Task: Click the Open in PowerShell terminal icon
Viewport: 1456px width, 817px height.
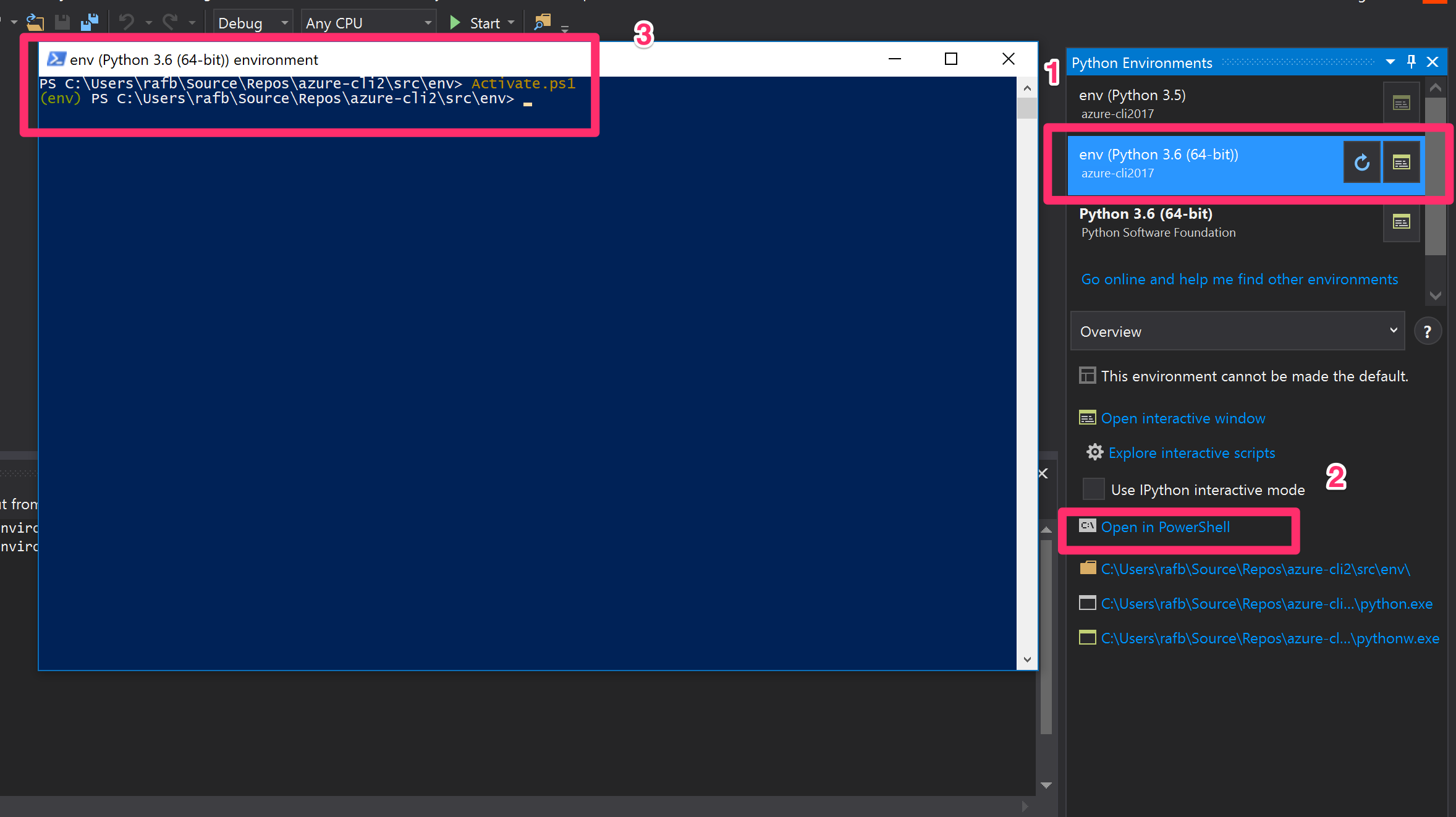Action: pyautogui.click(x=1088, y=526)
